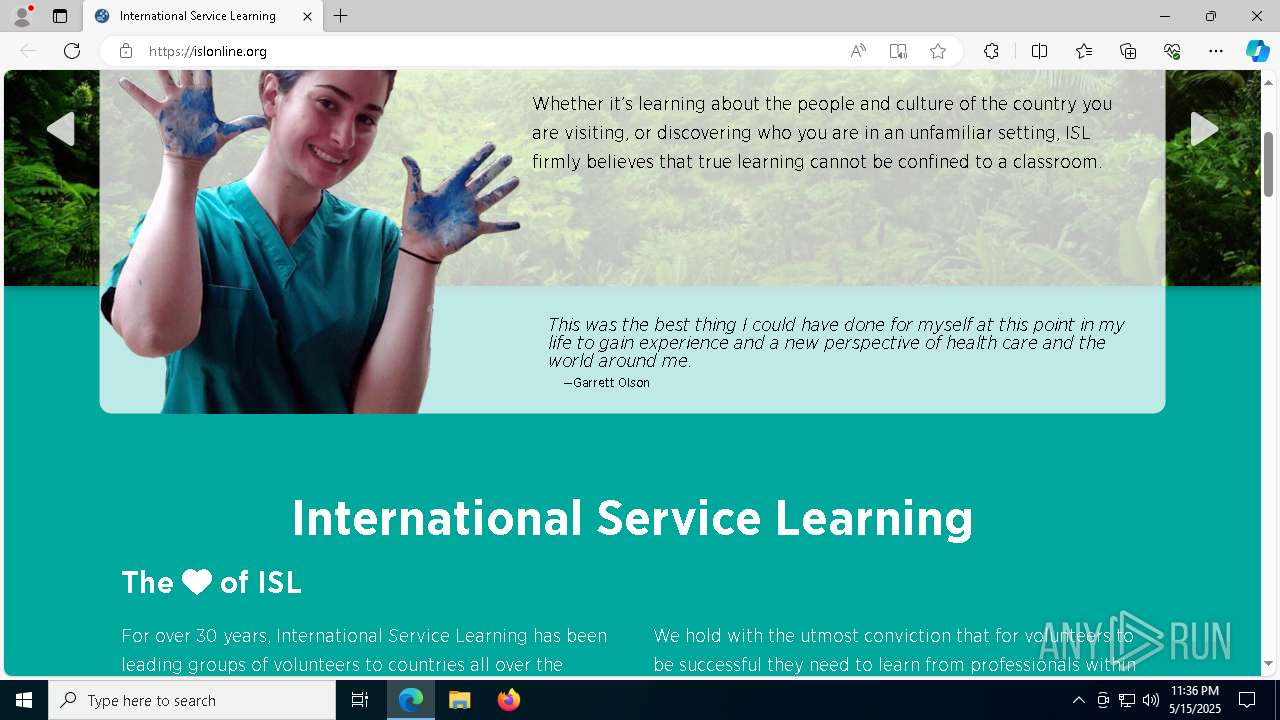1280x720 pixels.
Task: Open the volume control tray icon
Action: pyautogui.click(x=1151, y=700)
